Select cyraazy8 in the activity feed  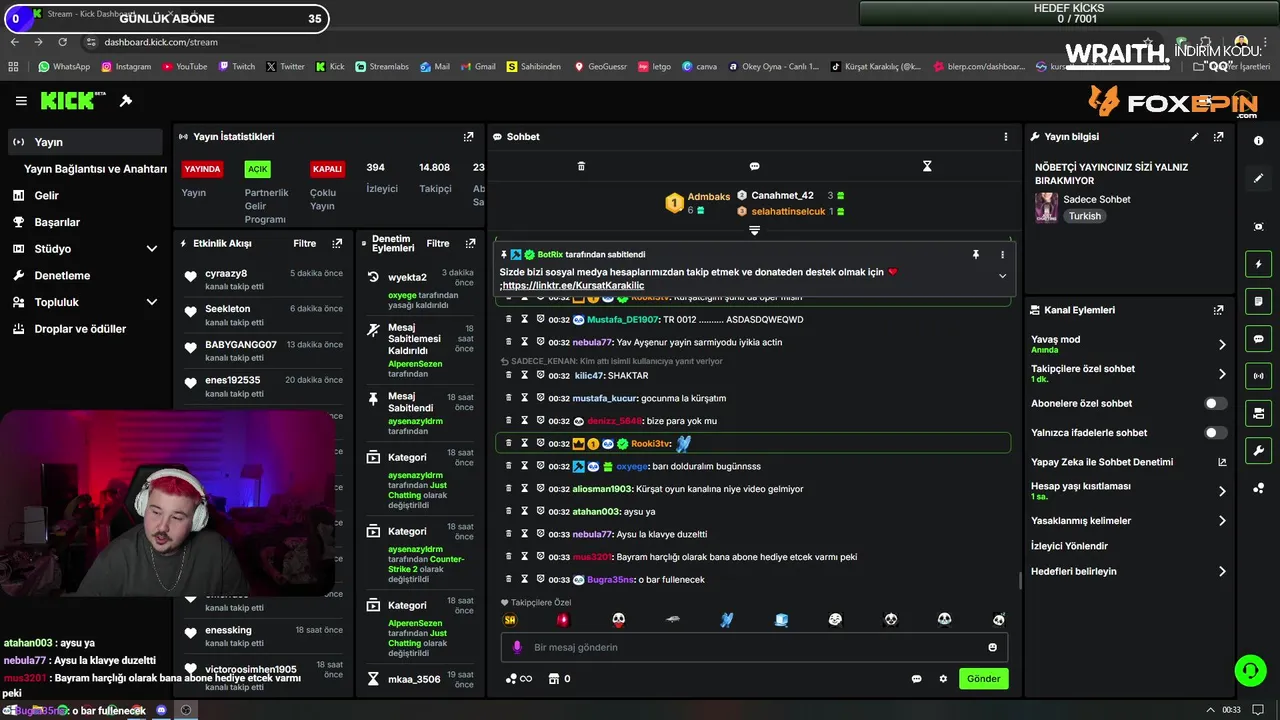[226, 273]
